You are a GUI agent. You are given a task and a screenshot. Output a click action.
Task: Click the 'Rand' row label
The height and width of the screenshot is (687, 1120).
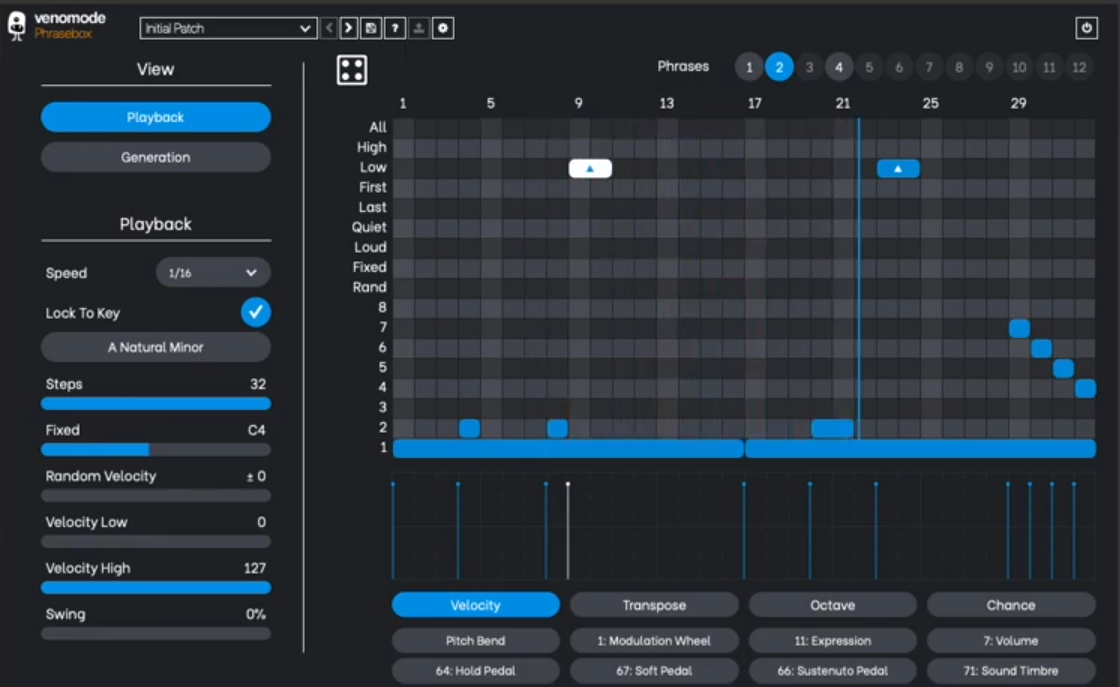[x=369, y=287]
